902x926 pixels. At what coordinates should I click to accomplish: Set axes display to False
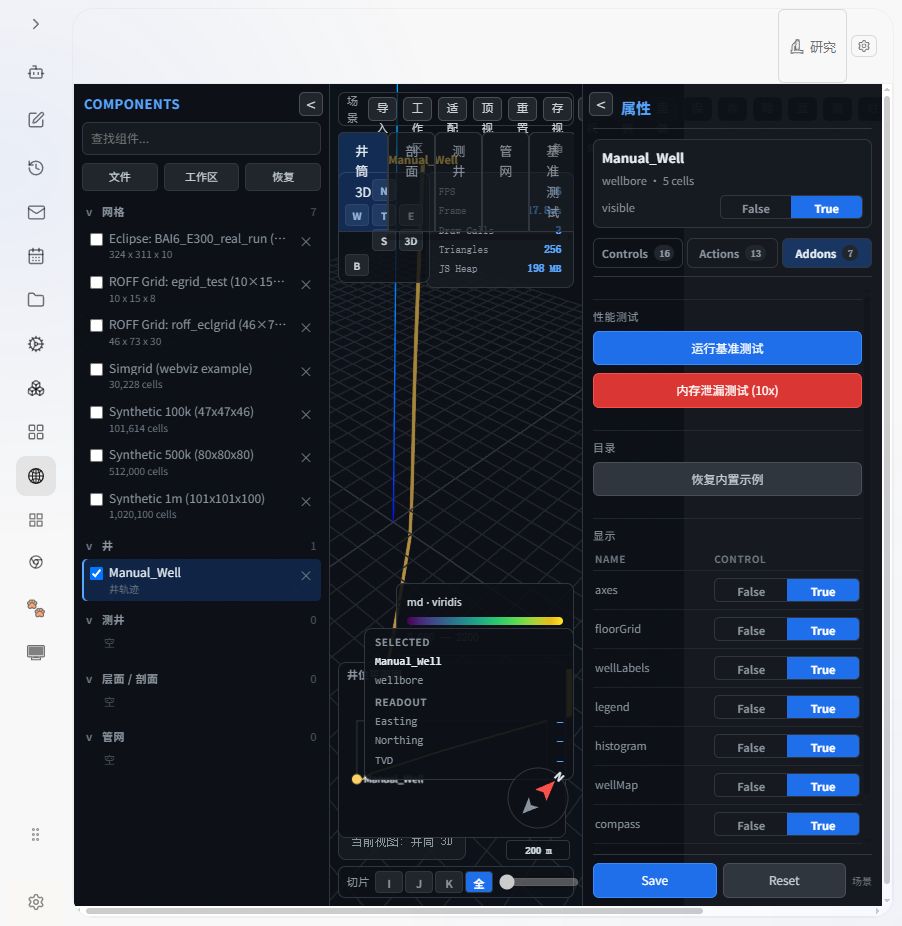[751, 591]
